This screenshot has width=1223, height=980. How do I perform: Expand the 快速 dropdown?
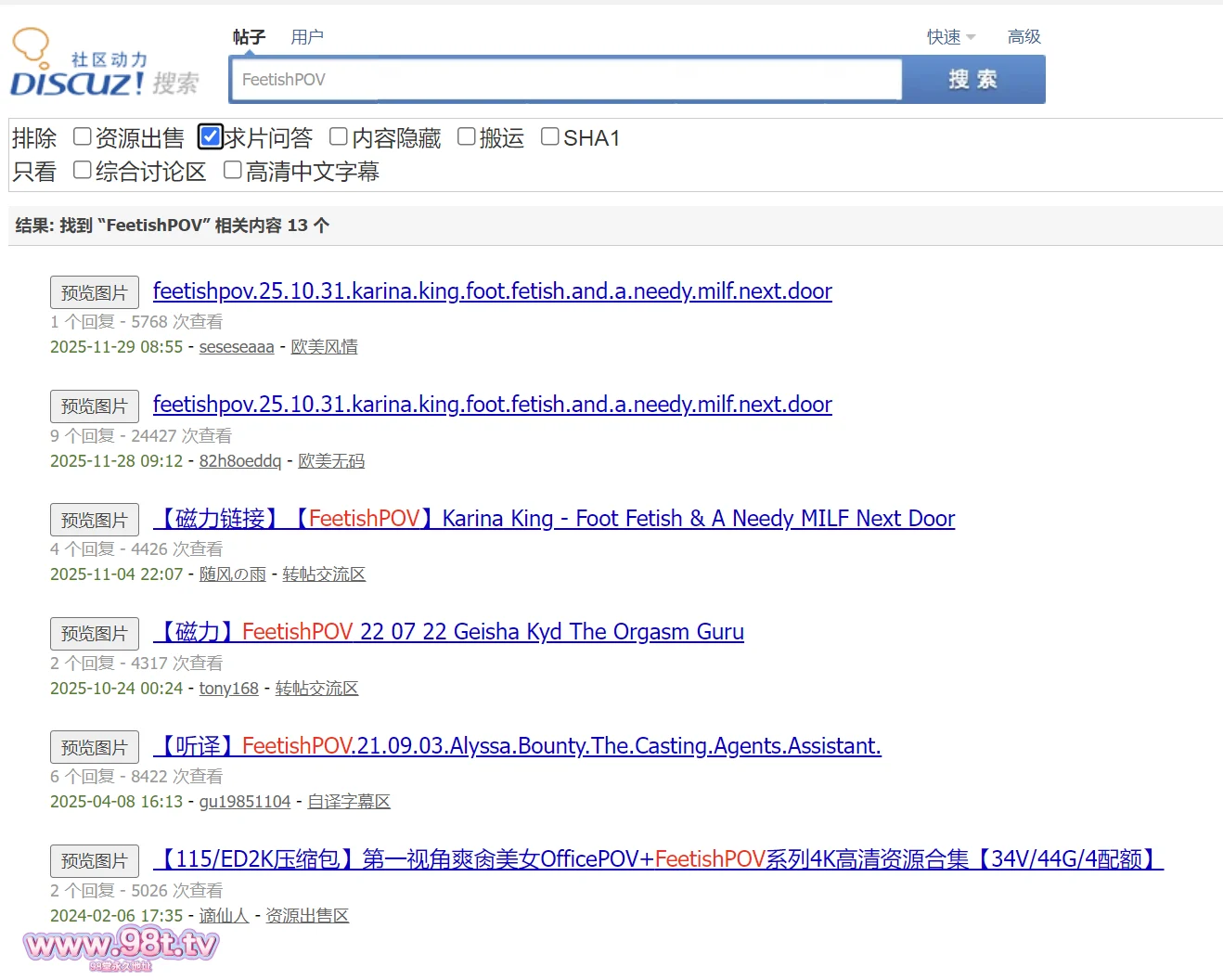(950, 37)
